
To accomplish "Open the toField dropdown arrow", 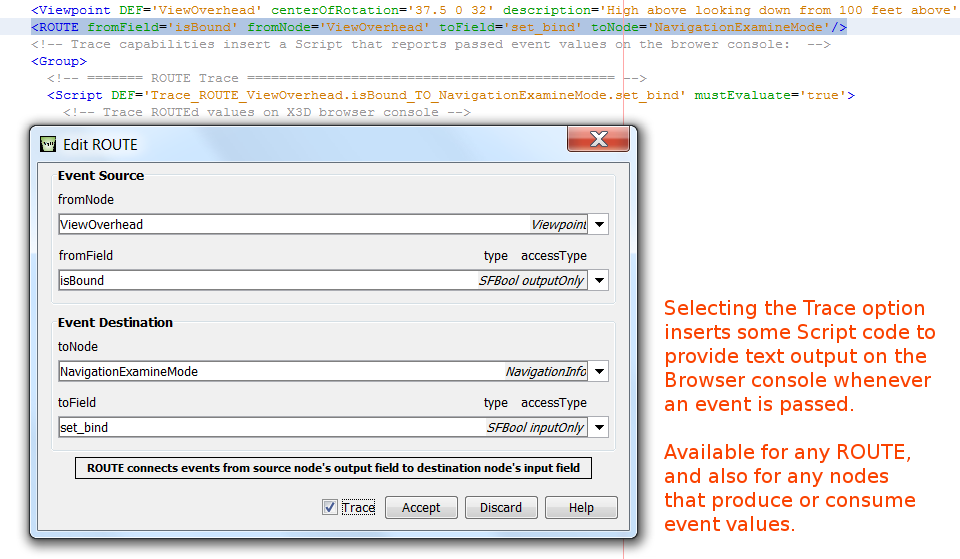I will coord(599,428).
